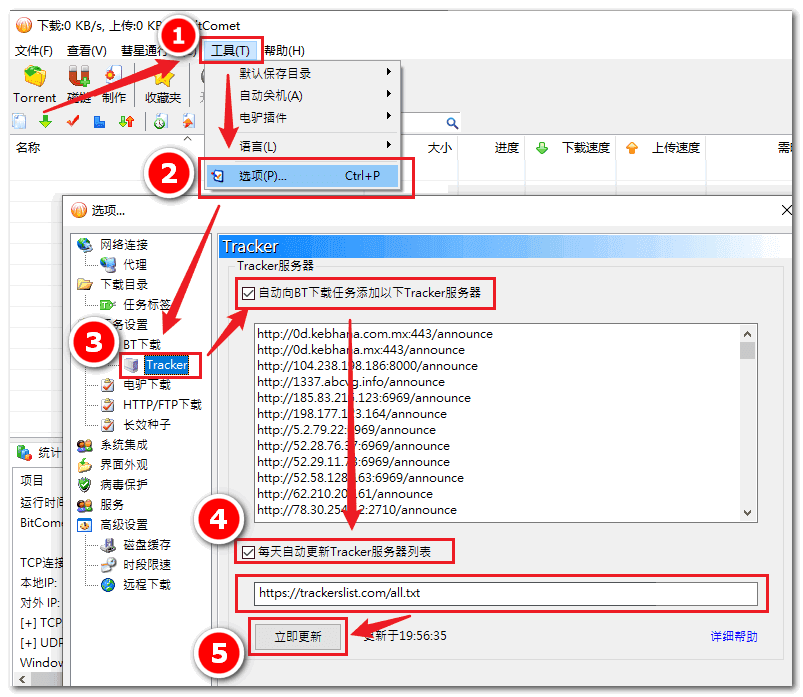This screenshot has height=697, width=803.
Task: Open the 文件(F) menu
Action: click(34, 51)
